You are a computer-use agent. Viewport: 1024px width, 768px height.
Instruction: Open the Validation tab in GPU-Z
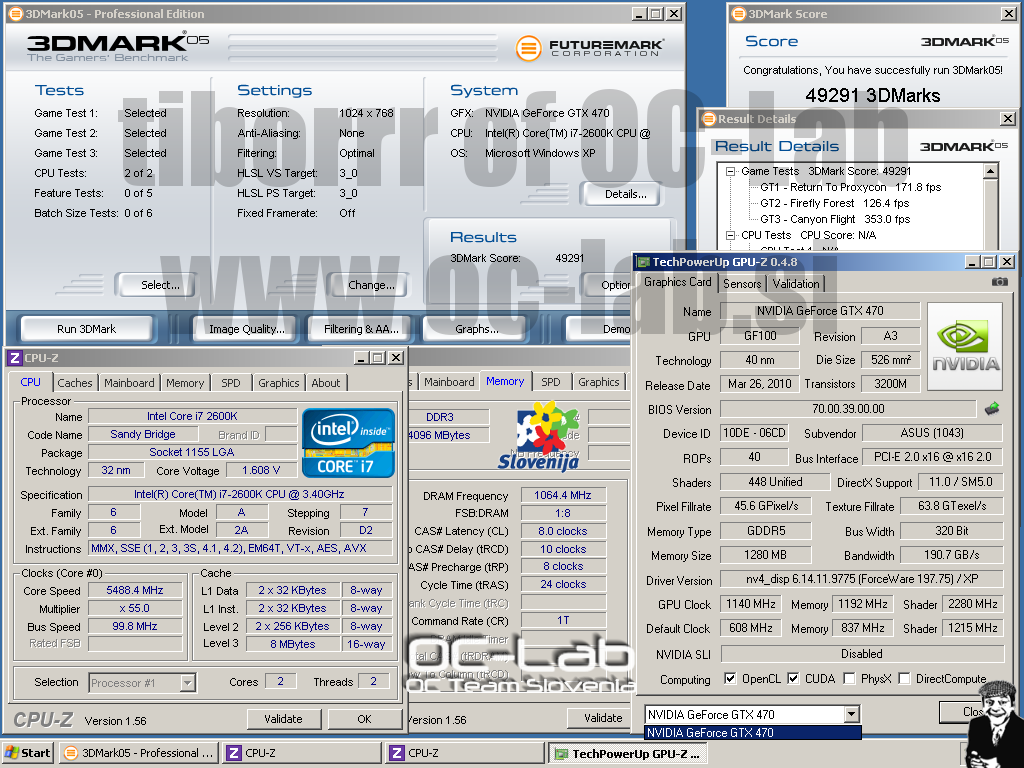795,283
